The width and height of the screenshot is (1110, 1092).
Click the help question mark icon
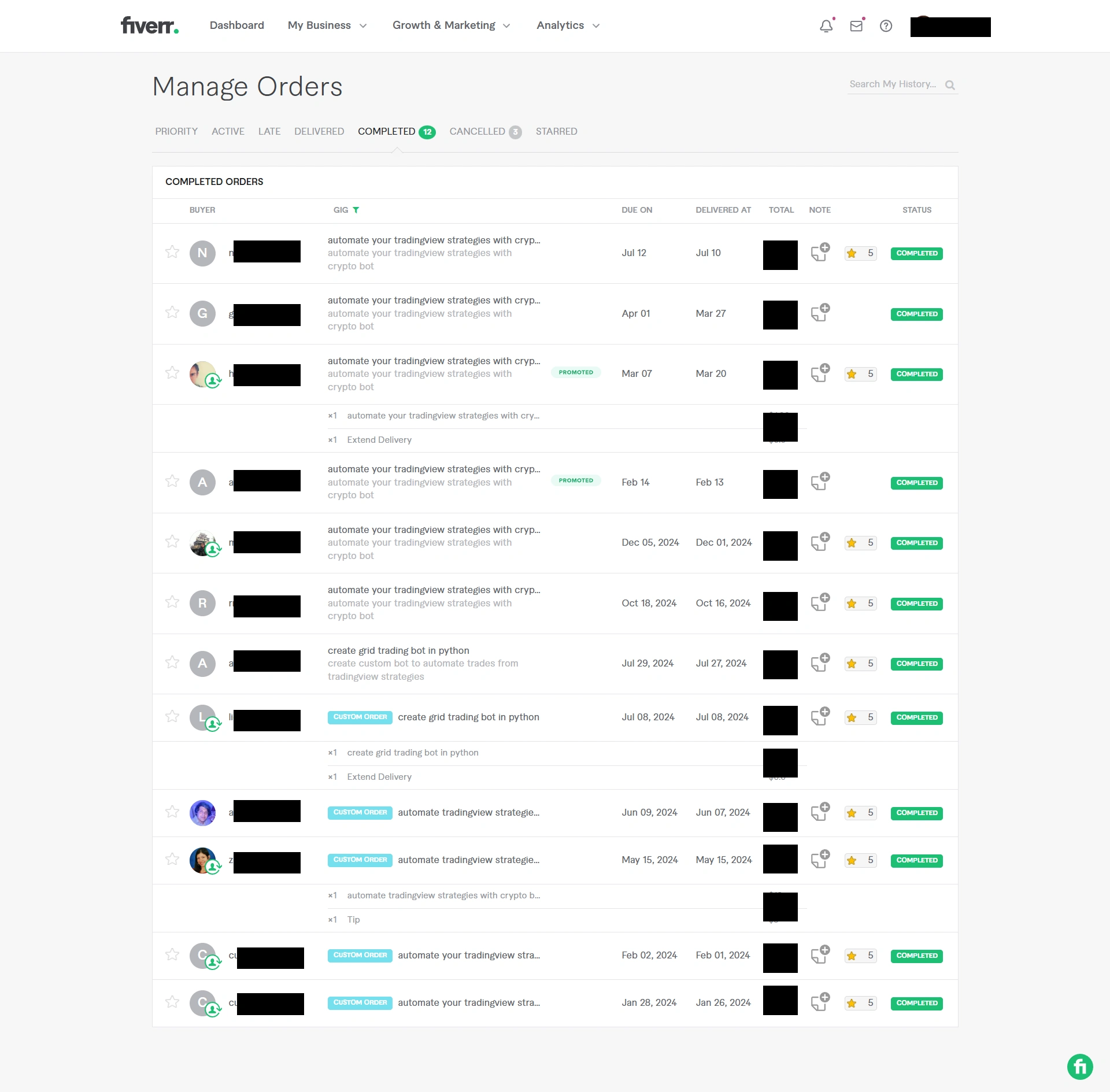pos(886,26)
